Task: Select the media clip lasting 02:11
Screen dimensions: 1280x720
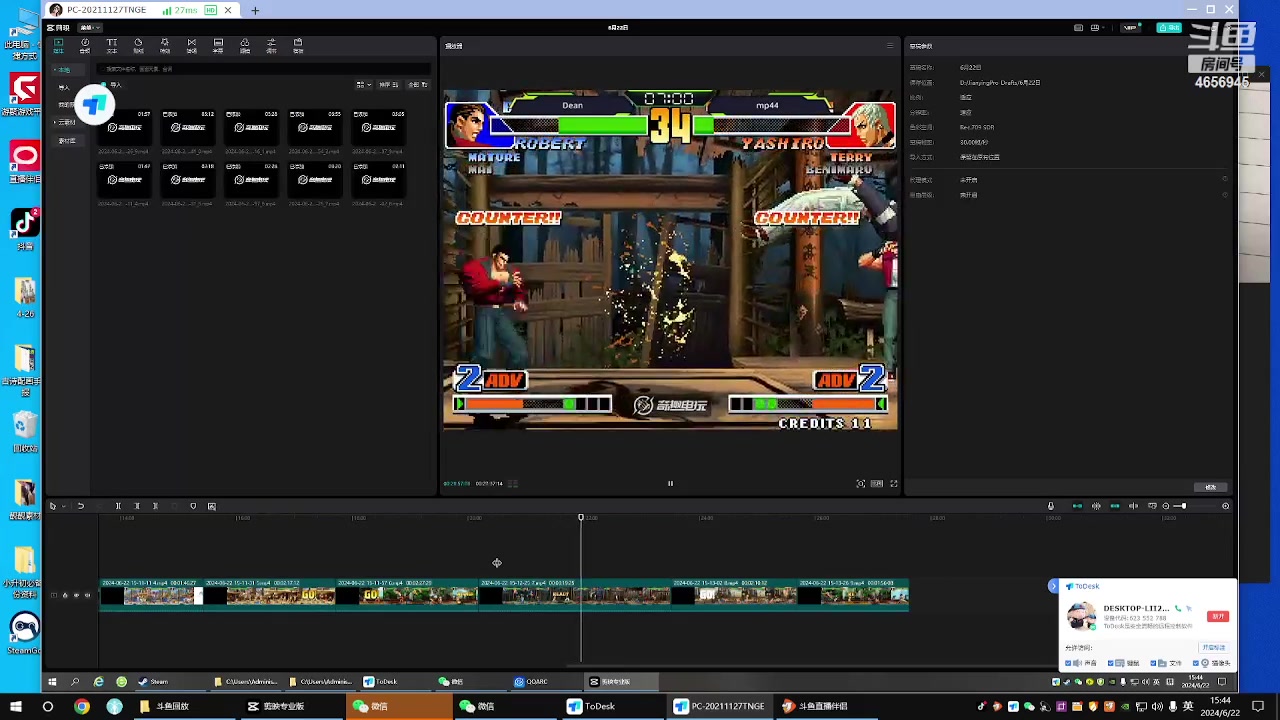Action: [x=378, y=180]
